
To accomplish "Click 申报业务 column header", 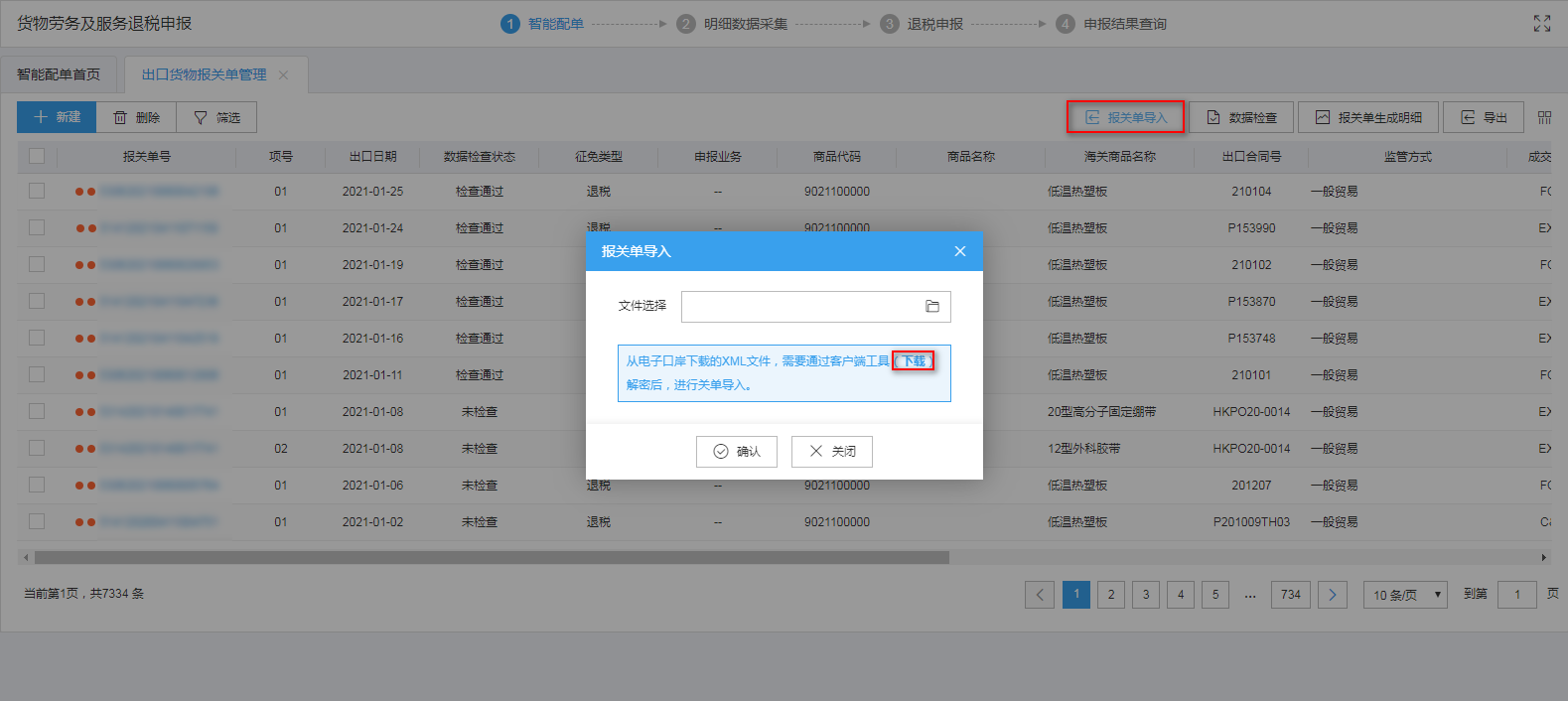I will pyautogui.click(x=718, y=157).
